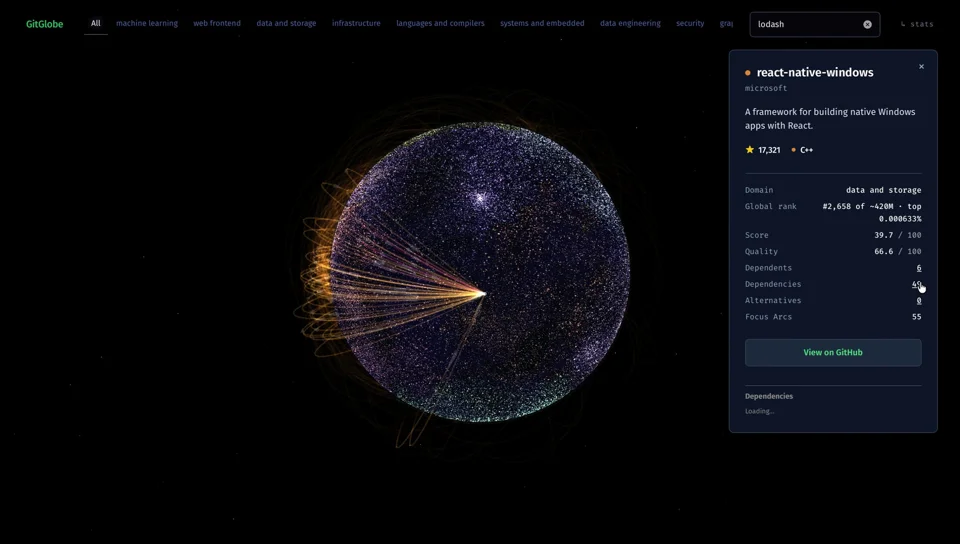Open the Alternatives count link
This screenshot has height=544, width=960.
point(918,300)
